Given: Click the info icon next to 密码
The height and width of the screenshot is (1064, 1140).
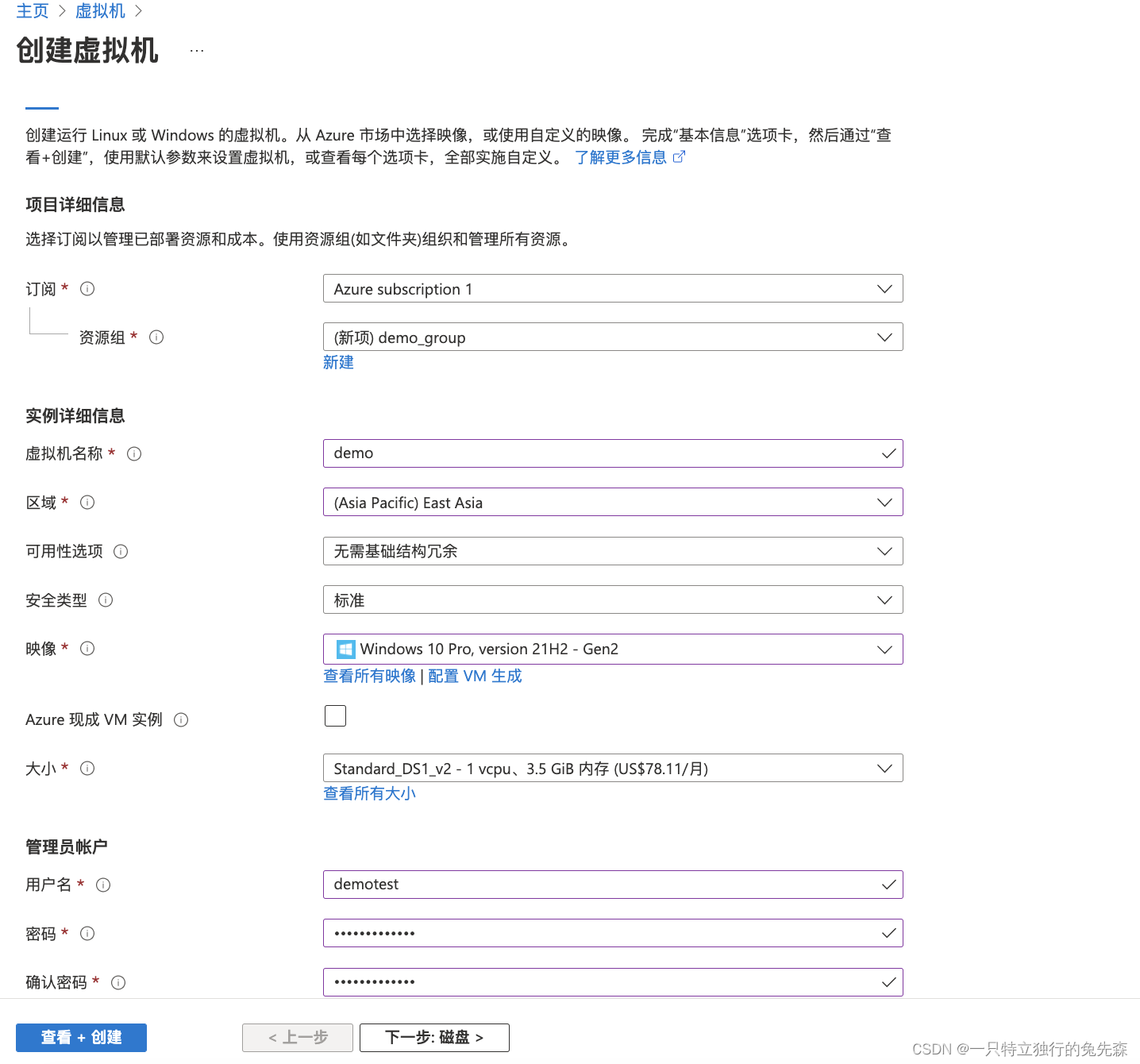Looking at the screenshot, I should 87,934.
